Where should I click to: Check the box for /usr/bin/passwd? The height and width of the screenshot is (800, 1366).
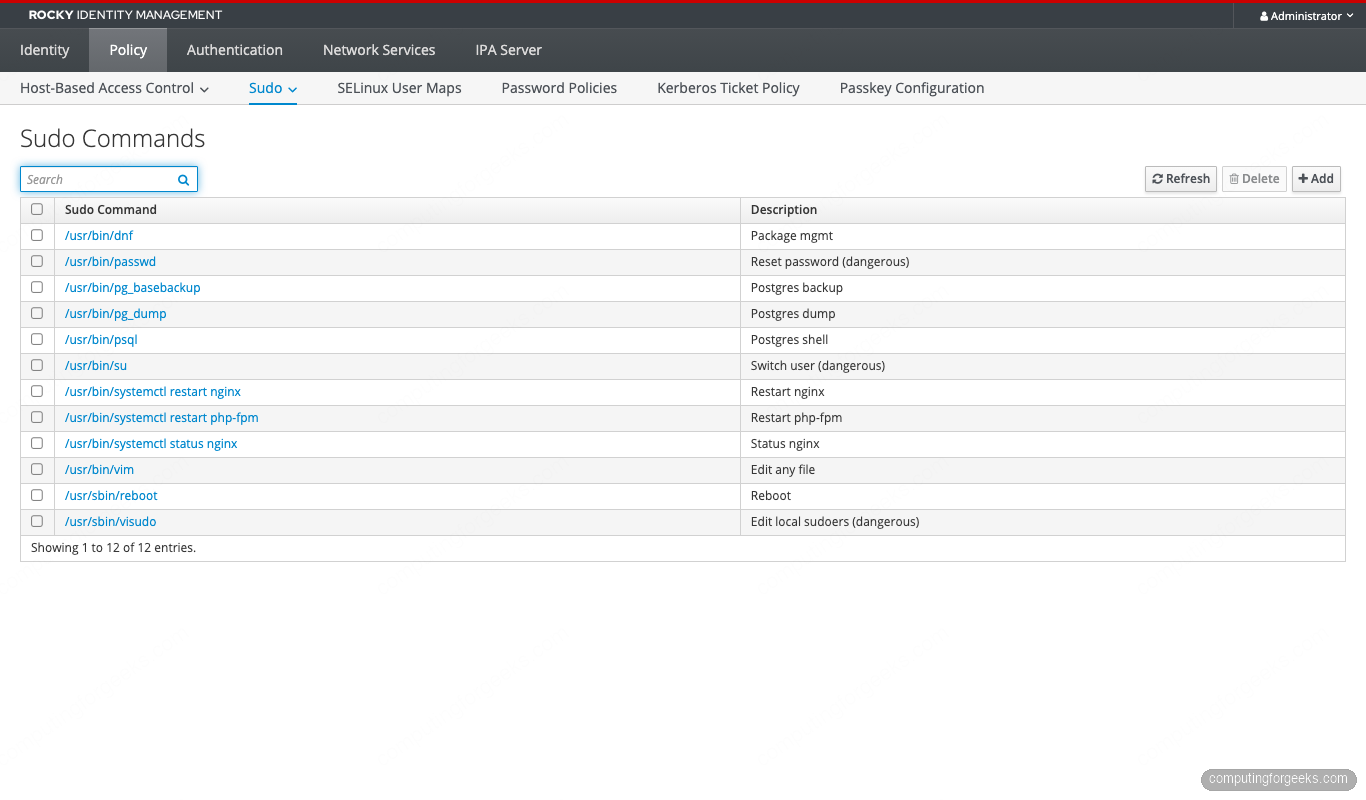pos(37,261)
